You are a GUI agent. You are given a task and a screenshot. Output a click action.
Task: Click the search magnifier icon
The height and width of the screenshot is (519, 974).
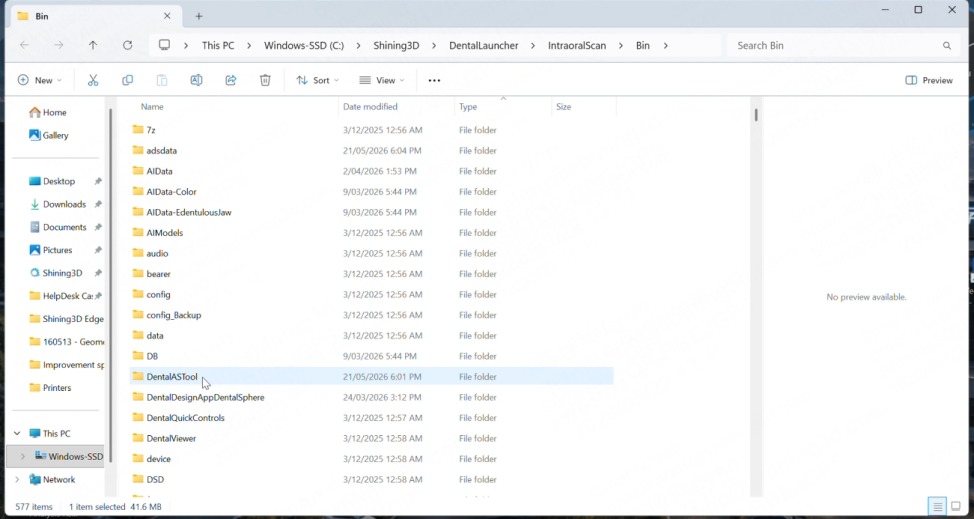tap(947, 45)
